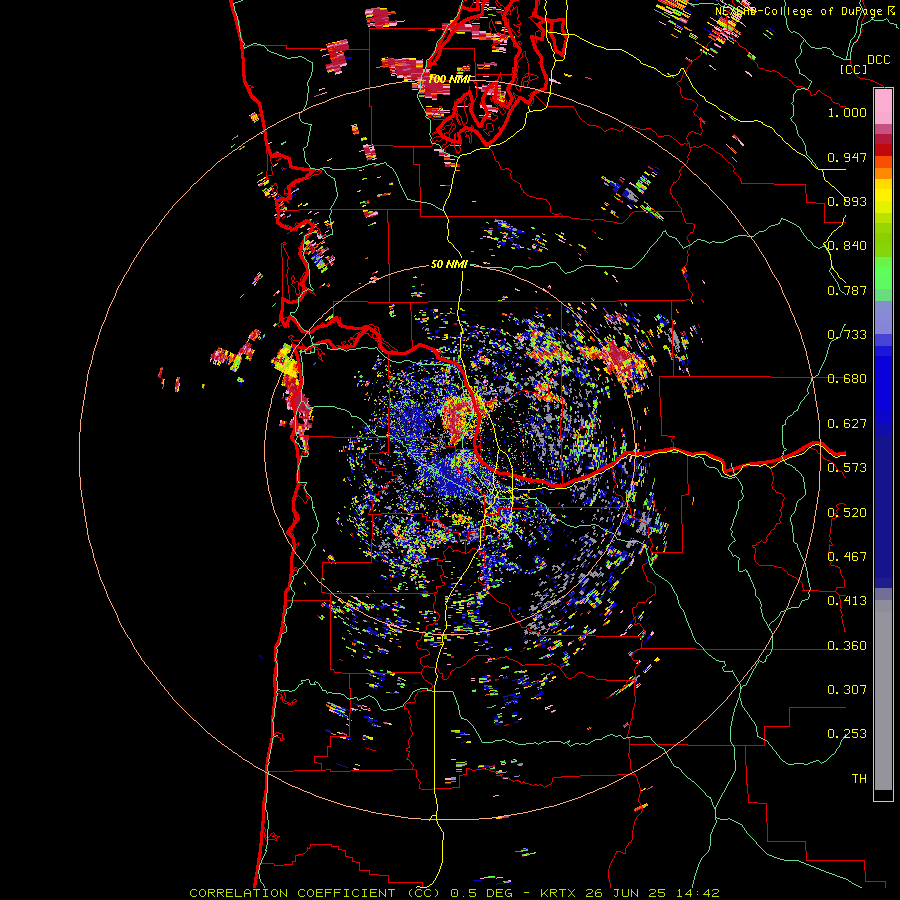Click the 26 JUN 25 date text
Image resolution: width=900 pixels, height=900 pixels.
(x=626, y=893)
